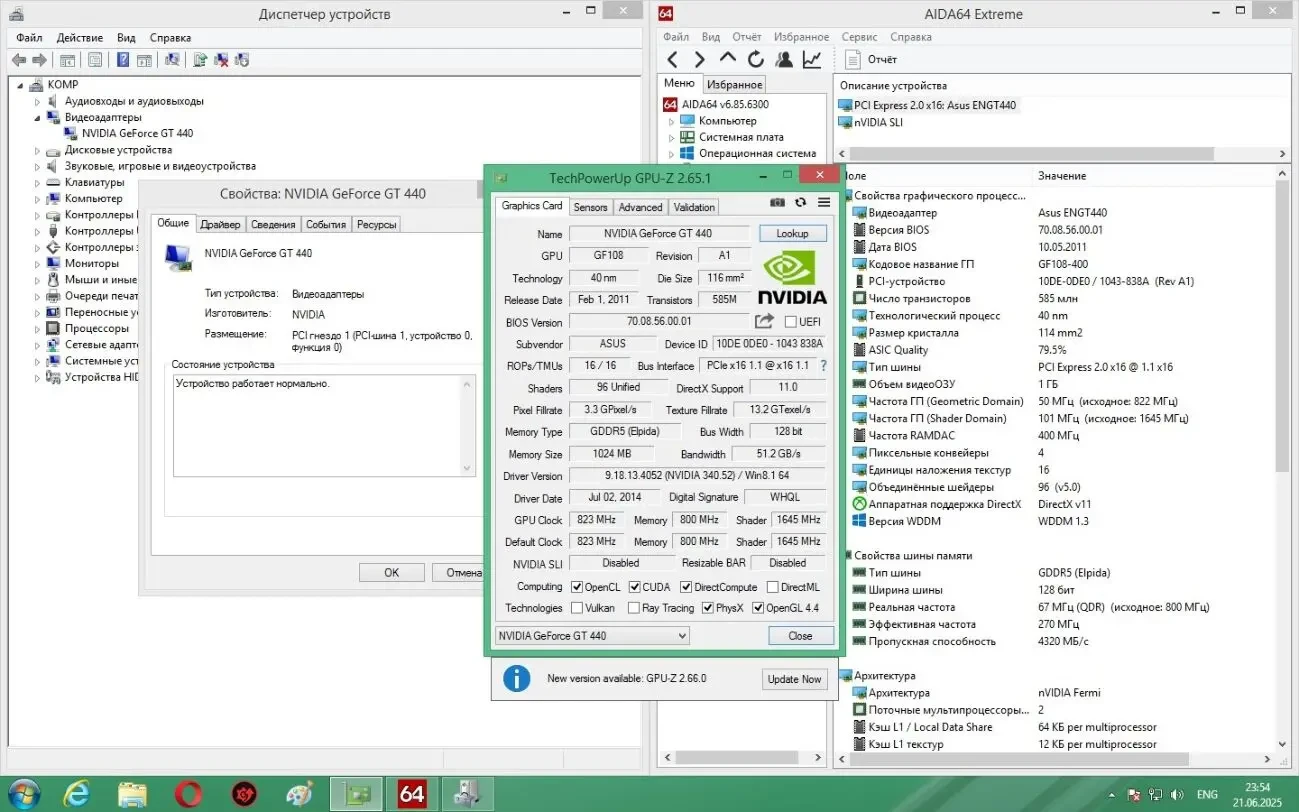Expand Компьютер in AIDA64 menu tree
This screenshot has width=1299, height=812.
coord(672,121)
